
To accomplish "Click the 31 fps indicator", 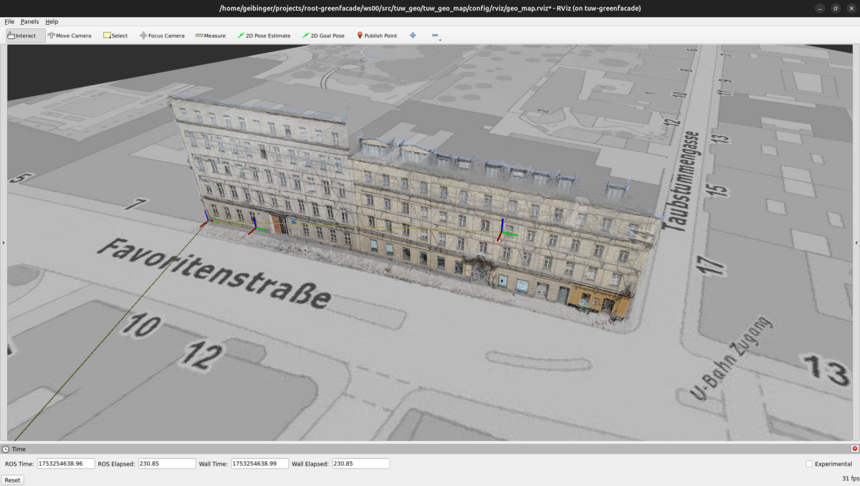I will pos(850,478).
